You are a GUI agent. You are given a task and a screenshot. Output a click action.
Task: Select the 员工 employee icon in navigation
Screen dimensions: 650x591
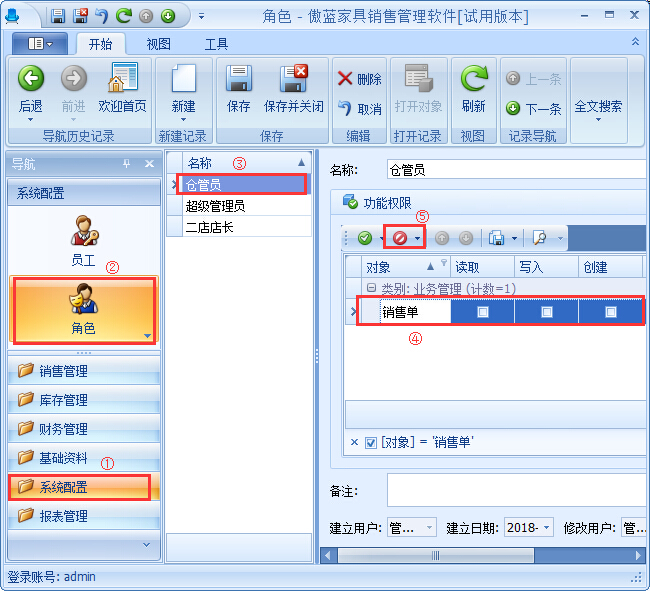83,230
